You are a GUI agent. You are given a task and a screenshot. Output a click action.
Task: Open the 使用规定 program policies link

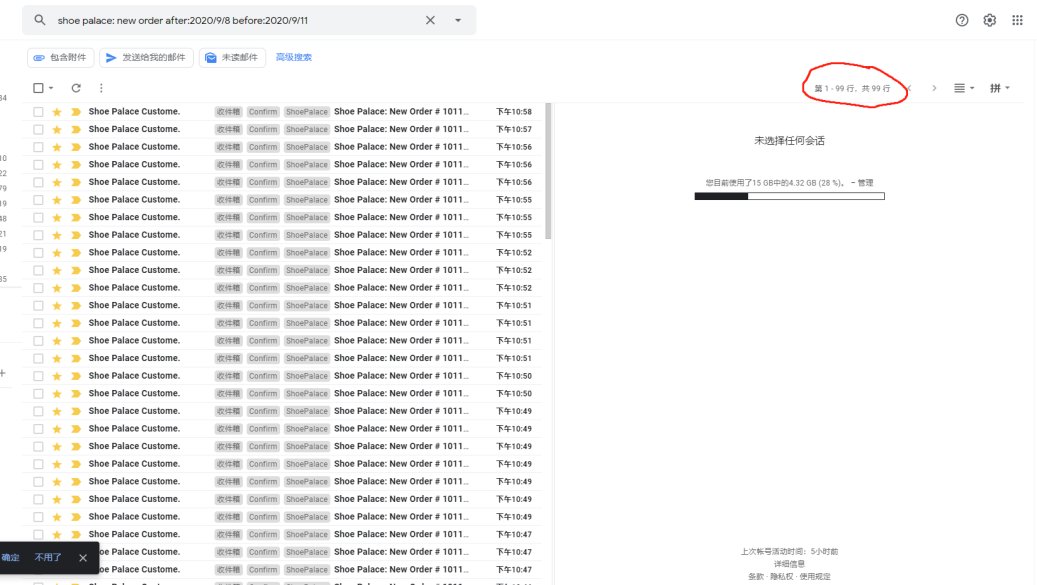pyautogui.click(x=815, y=576)
